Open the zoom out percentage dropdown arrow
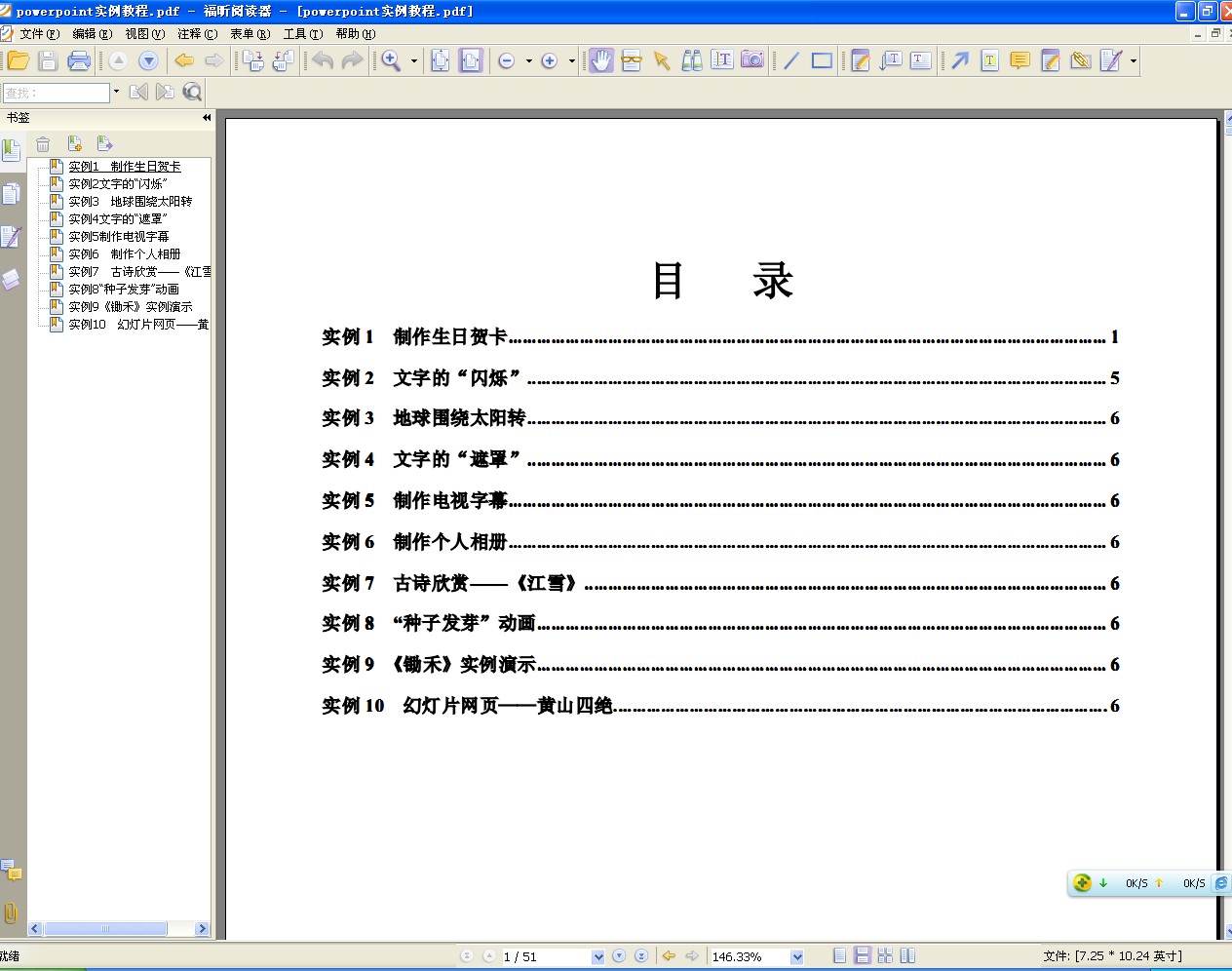Viewport: 1232px width, 971px height. click(x=529, y=60)
